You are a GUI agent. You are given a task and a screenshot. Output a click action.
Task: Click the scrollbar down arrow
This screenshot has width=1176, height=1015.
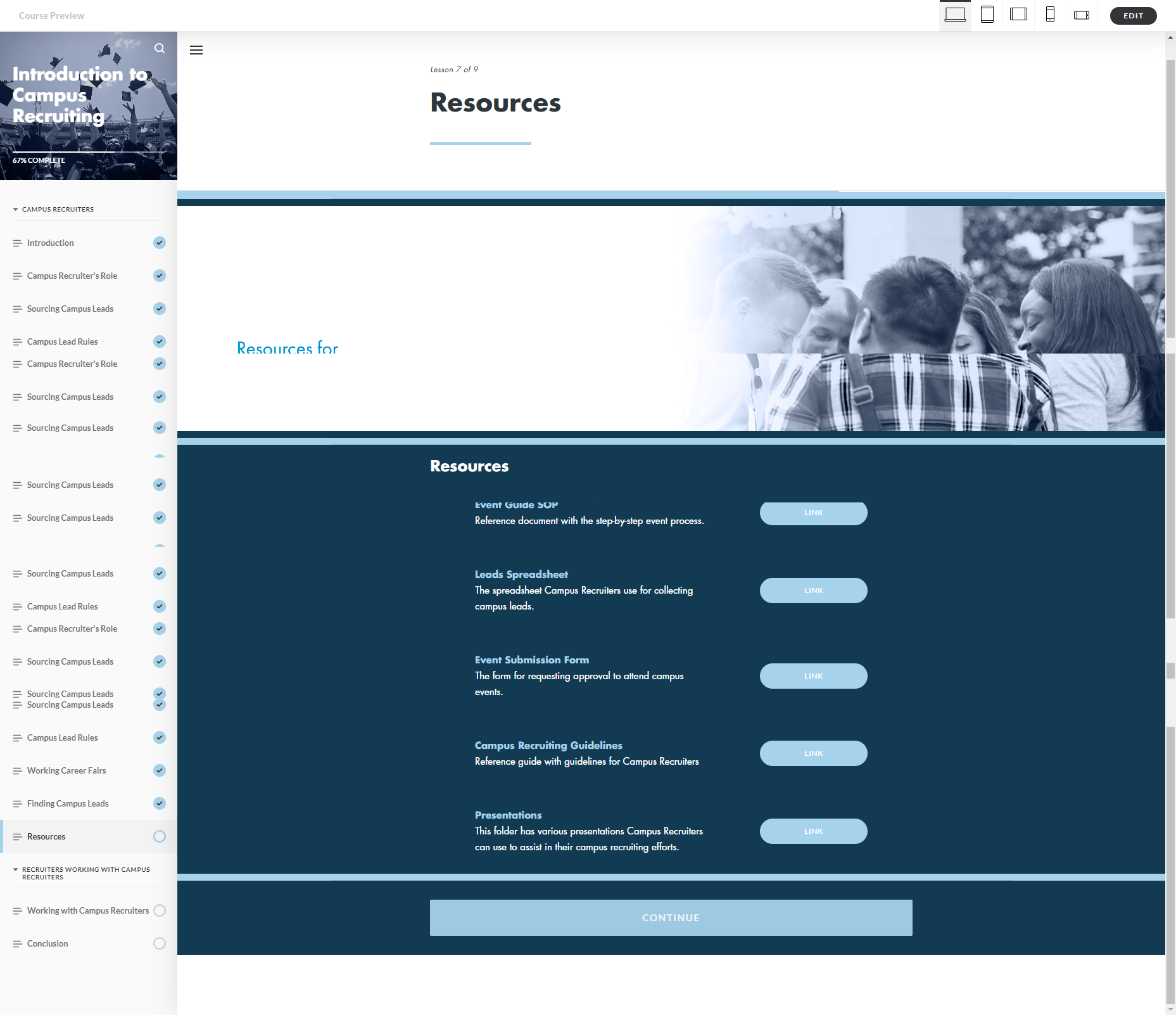(x=1170, y=1010)
